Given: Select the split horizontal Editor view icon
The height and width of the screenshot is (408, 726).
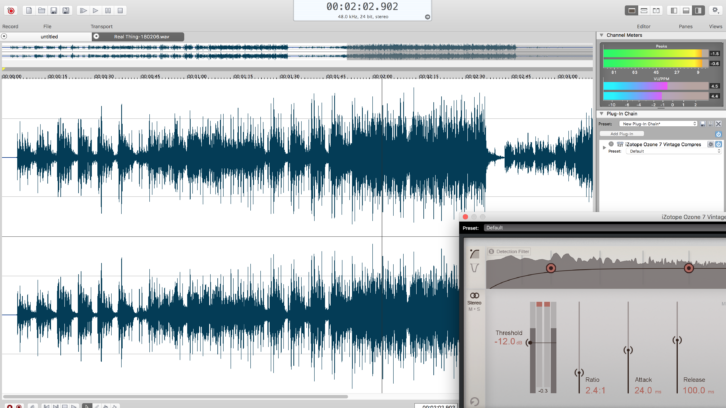Looking at the screenshot, I should [644, 10].
